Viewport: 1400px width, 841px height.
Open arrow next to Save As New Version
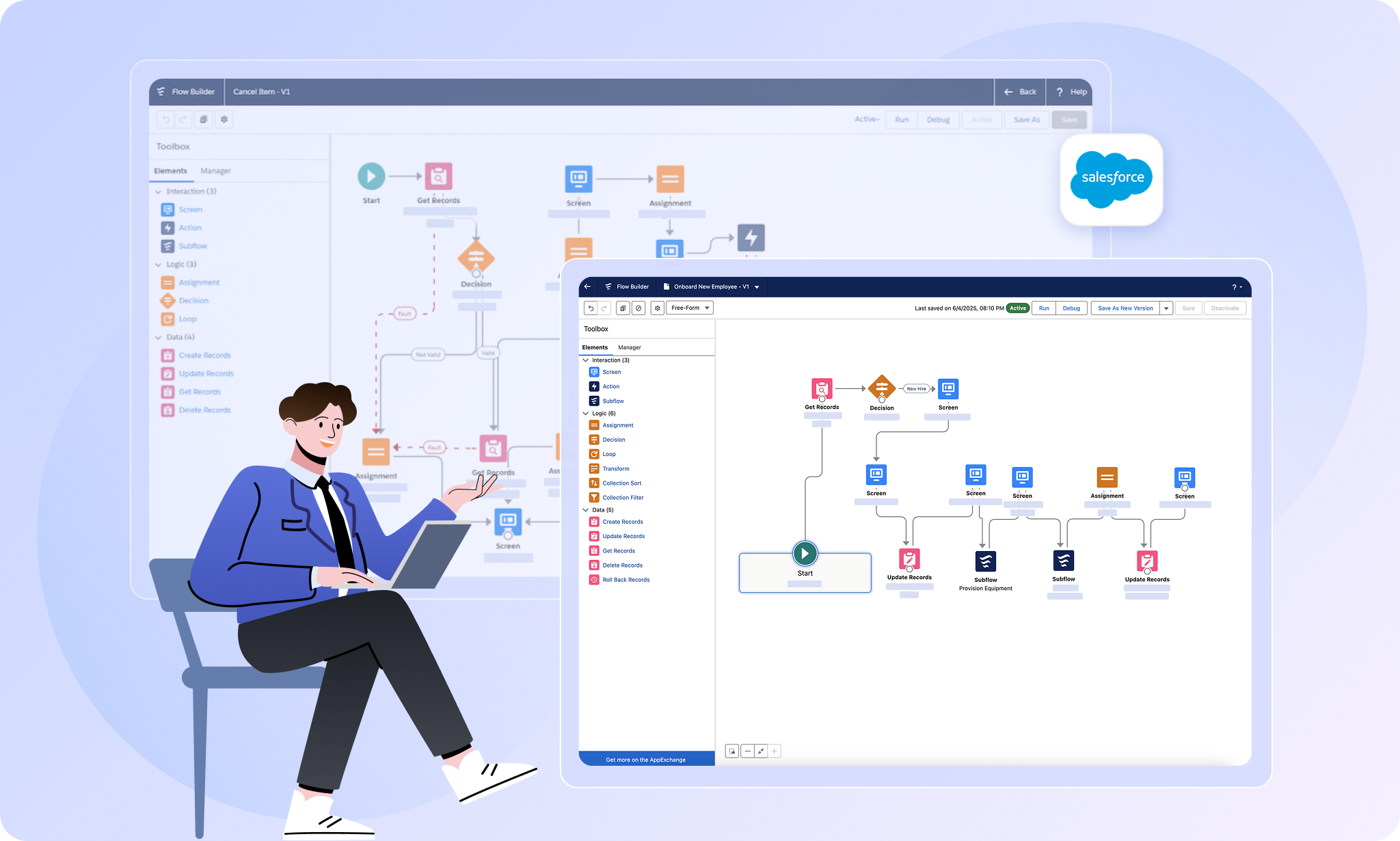click(x=1166, y=308)
